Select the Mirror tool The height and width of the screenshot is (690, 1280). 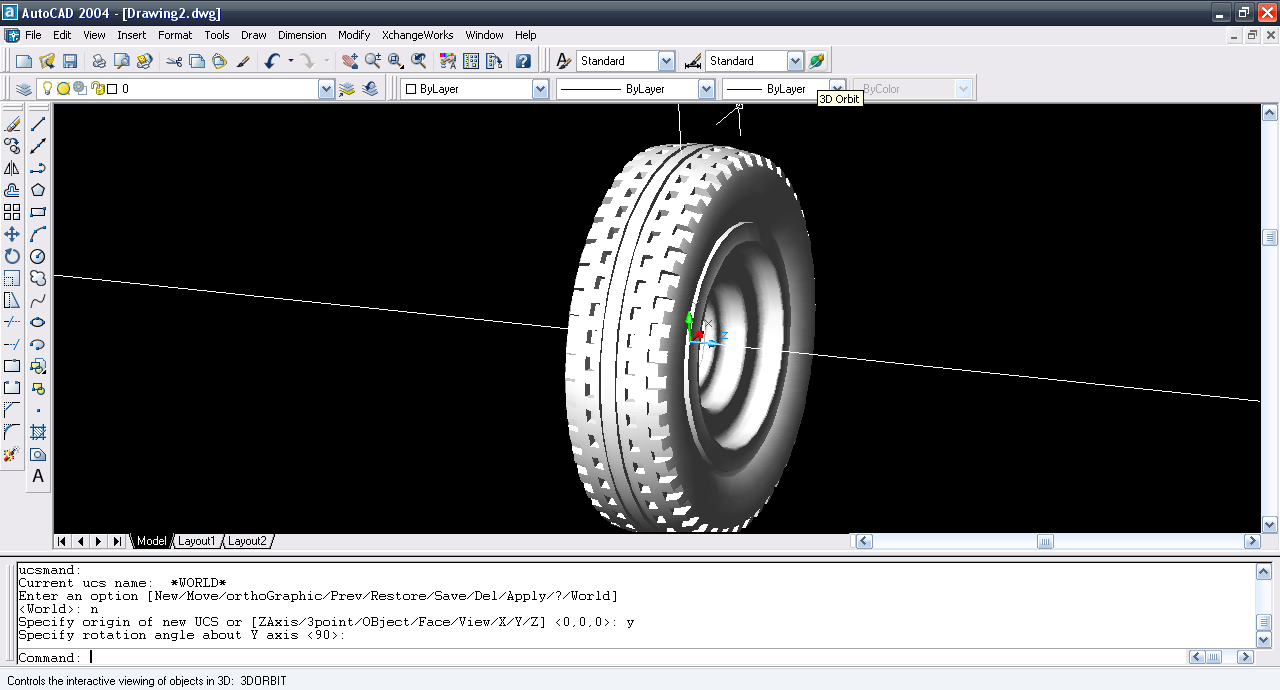coord(12,168)
